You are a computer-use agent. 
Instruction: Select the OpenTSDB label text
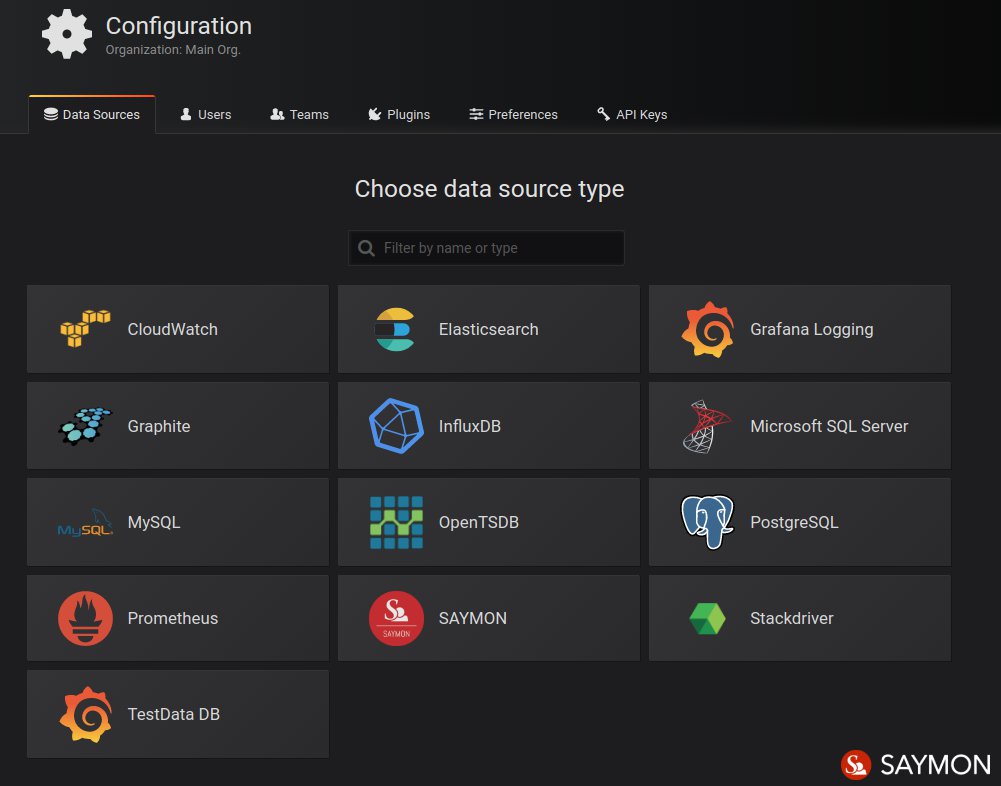coord(479,522)
